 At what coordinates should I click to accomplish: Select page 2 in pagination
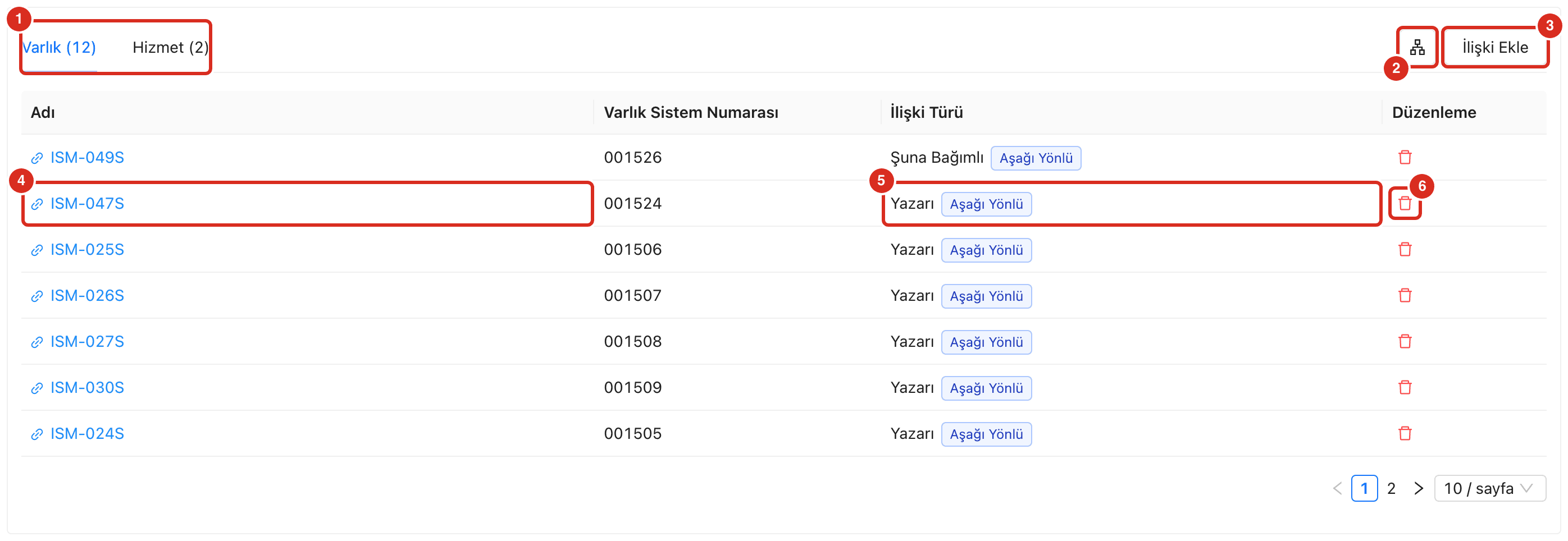(x=1392, y=489)
